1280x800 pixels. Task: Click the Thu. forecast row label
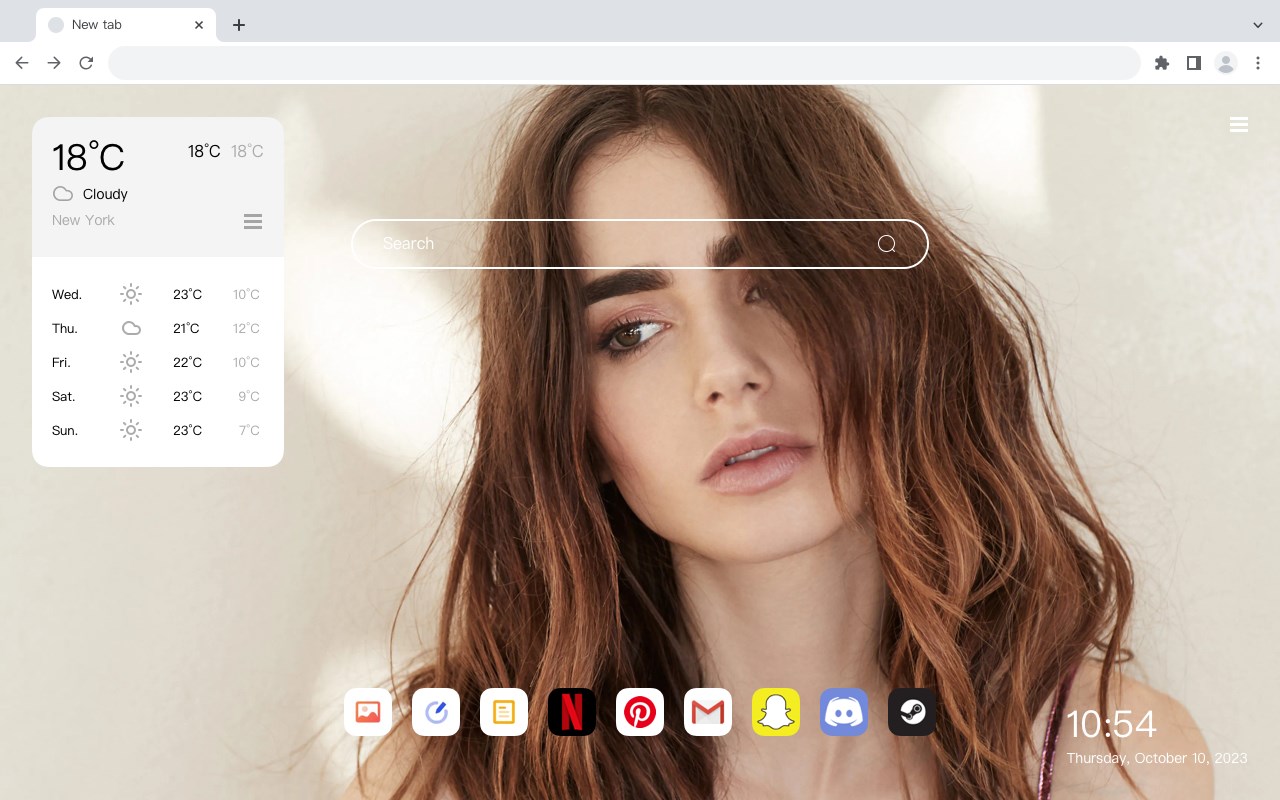pos(65,328)
